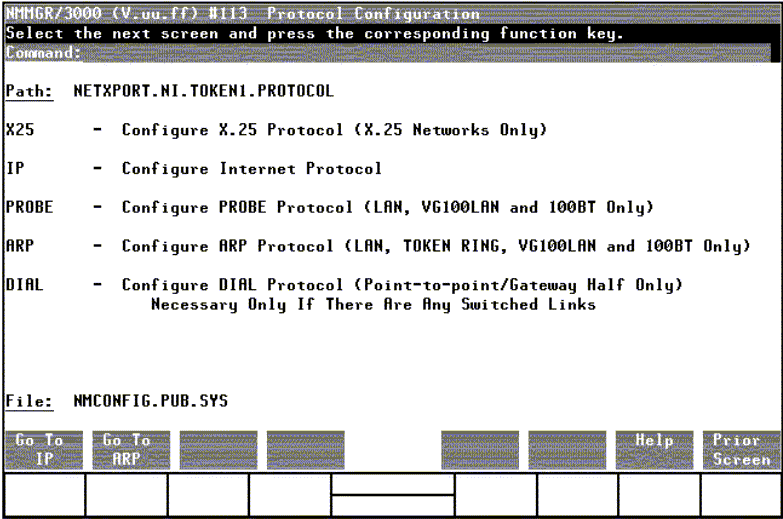Click the Protocol Configuration title text
The width and height of the screenshot is (783, 519).
pos(373,14)
